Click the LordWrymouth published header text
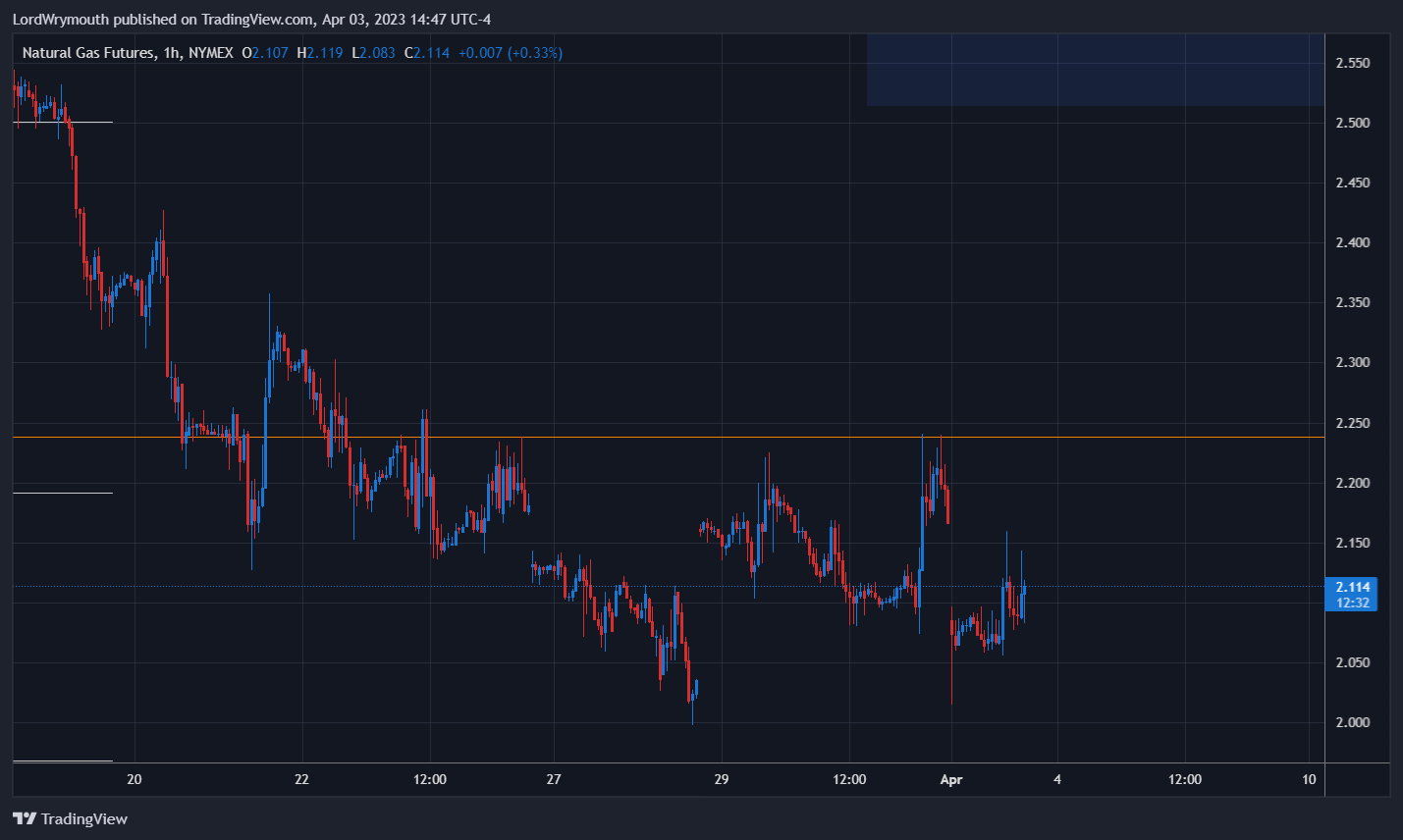Screen dimensions: 1403x840 click(251, 19)
